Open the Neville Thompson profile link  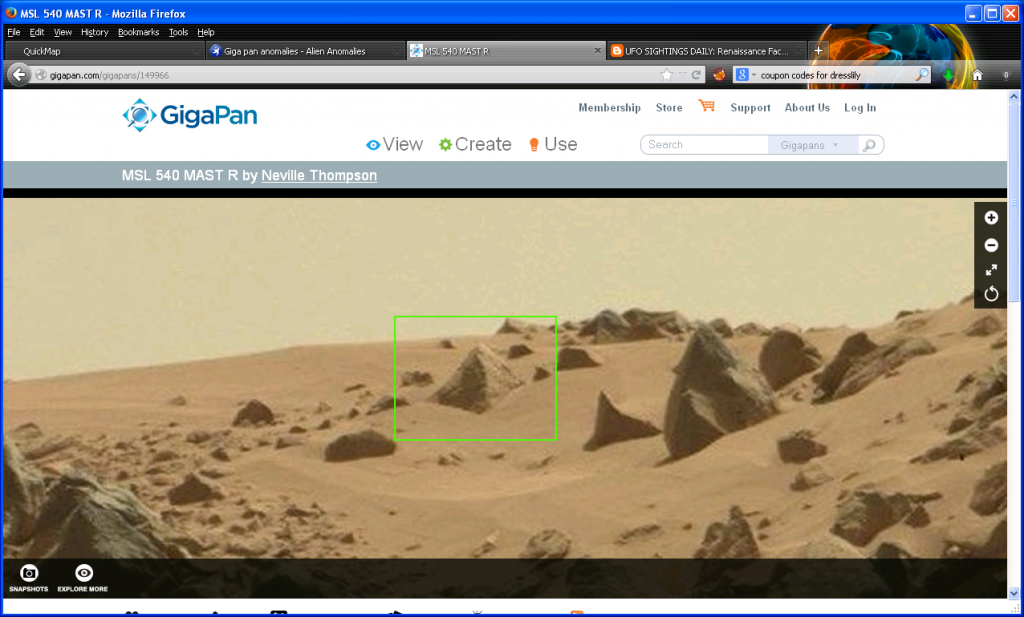coord(319,176)
